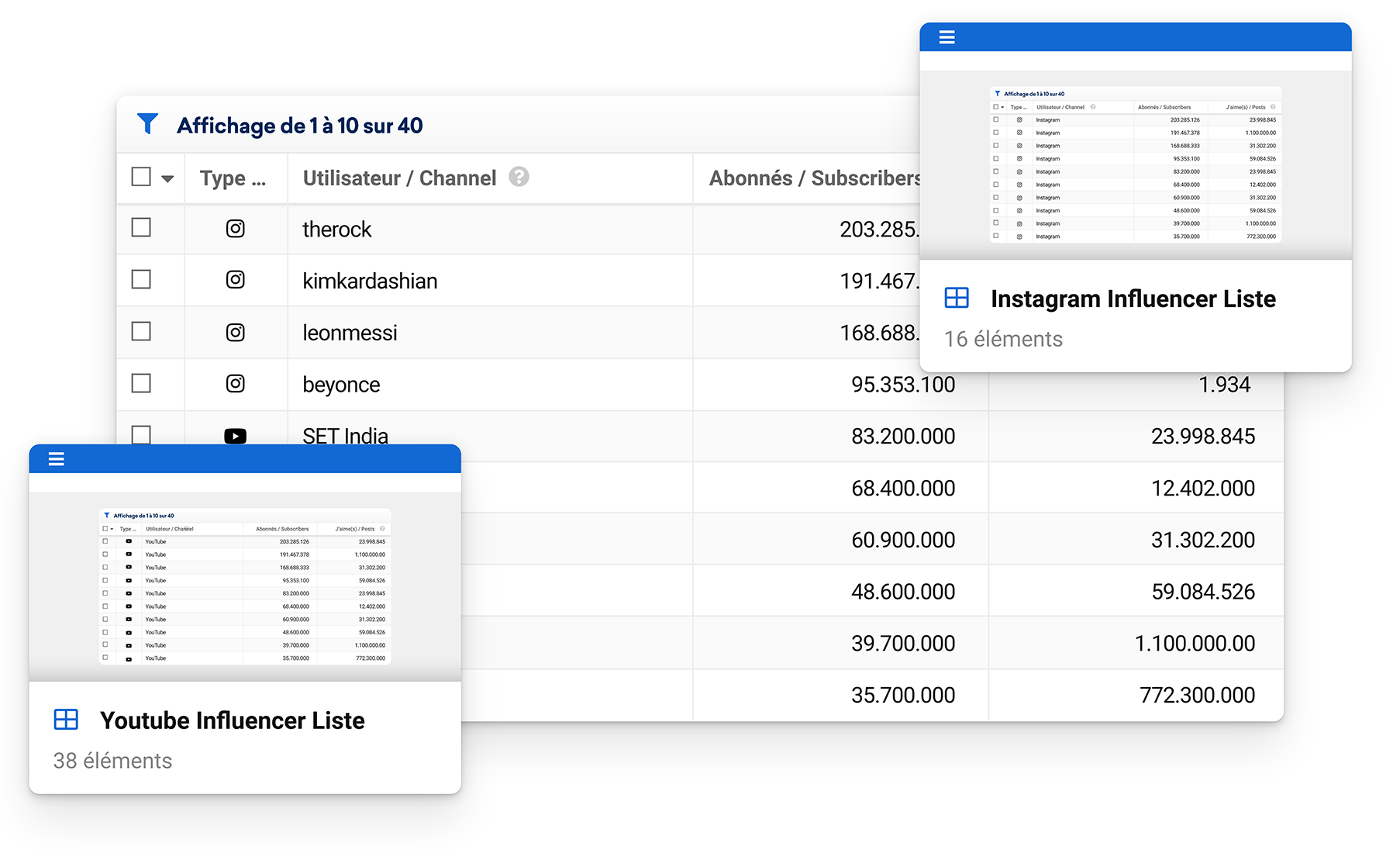Screen dimensions: 1400x850
Task: Open hamburger menu on Youtube Influencer card
Action: 57,459
